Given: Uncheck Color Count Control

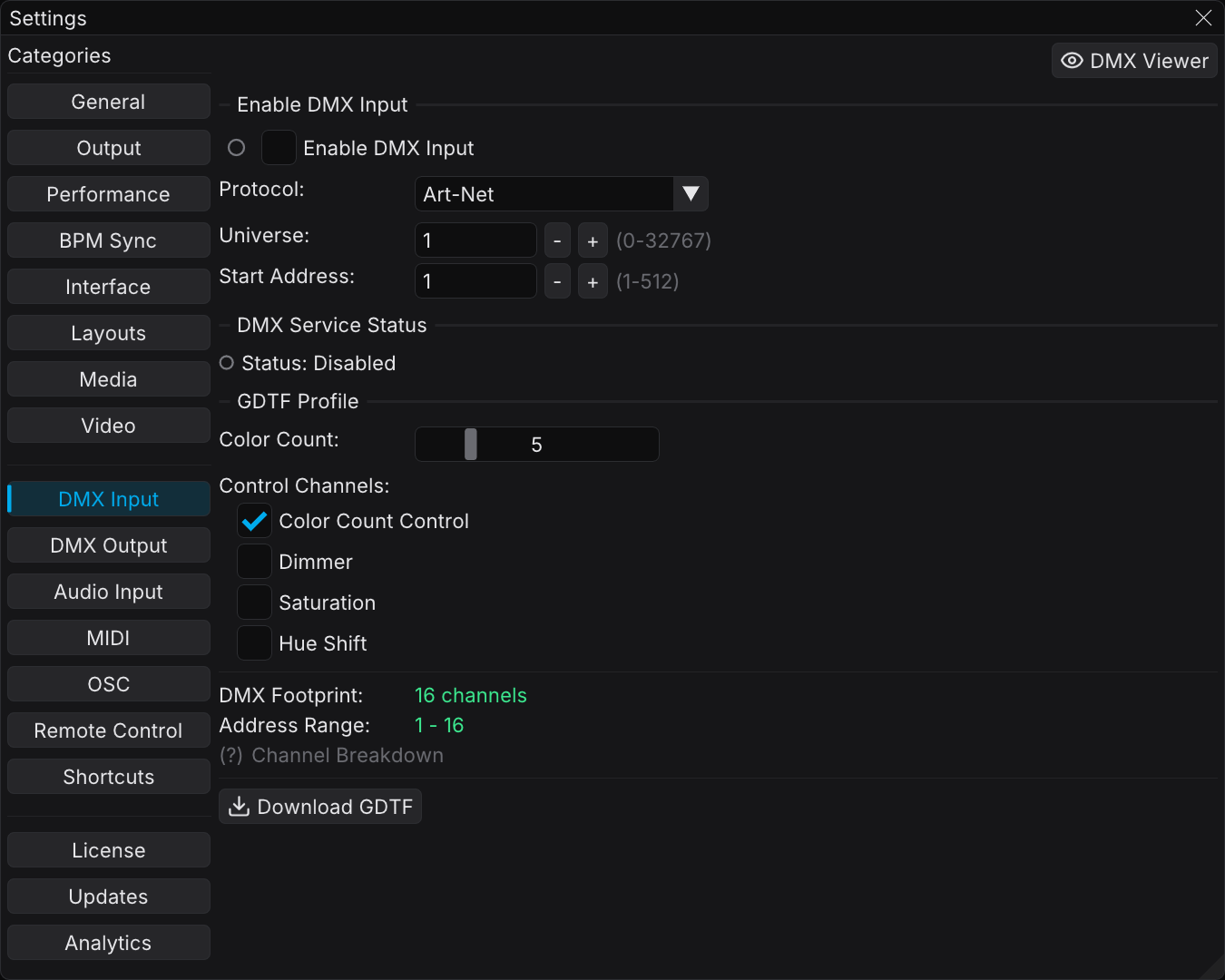Looking at the screenshot, I should point(254,521).
